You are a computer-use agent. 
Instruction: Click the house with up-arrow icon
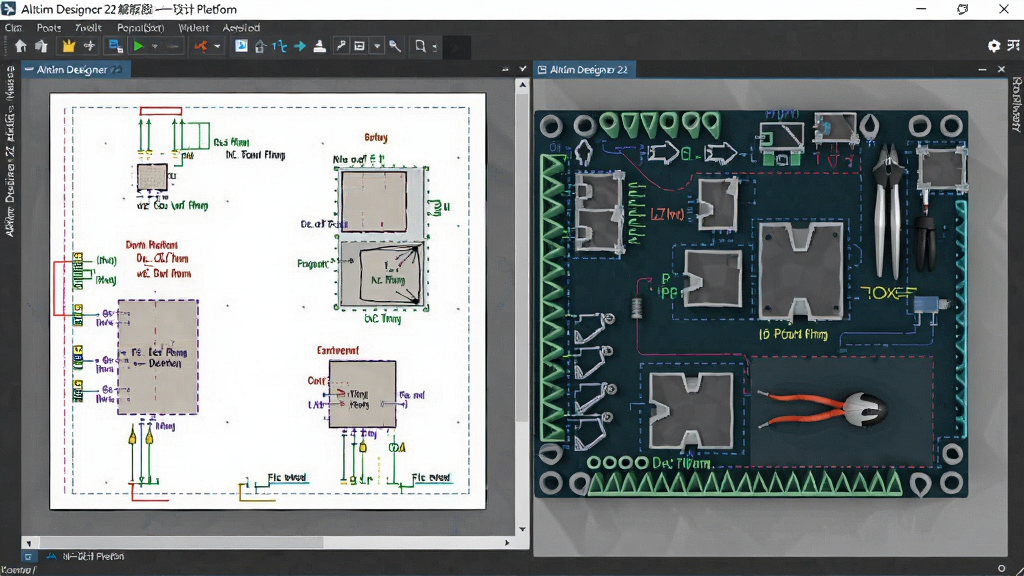coord(260,46)
